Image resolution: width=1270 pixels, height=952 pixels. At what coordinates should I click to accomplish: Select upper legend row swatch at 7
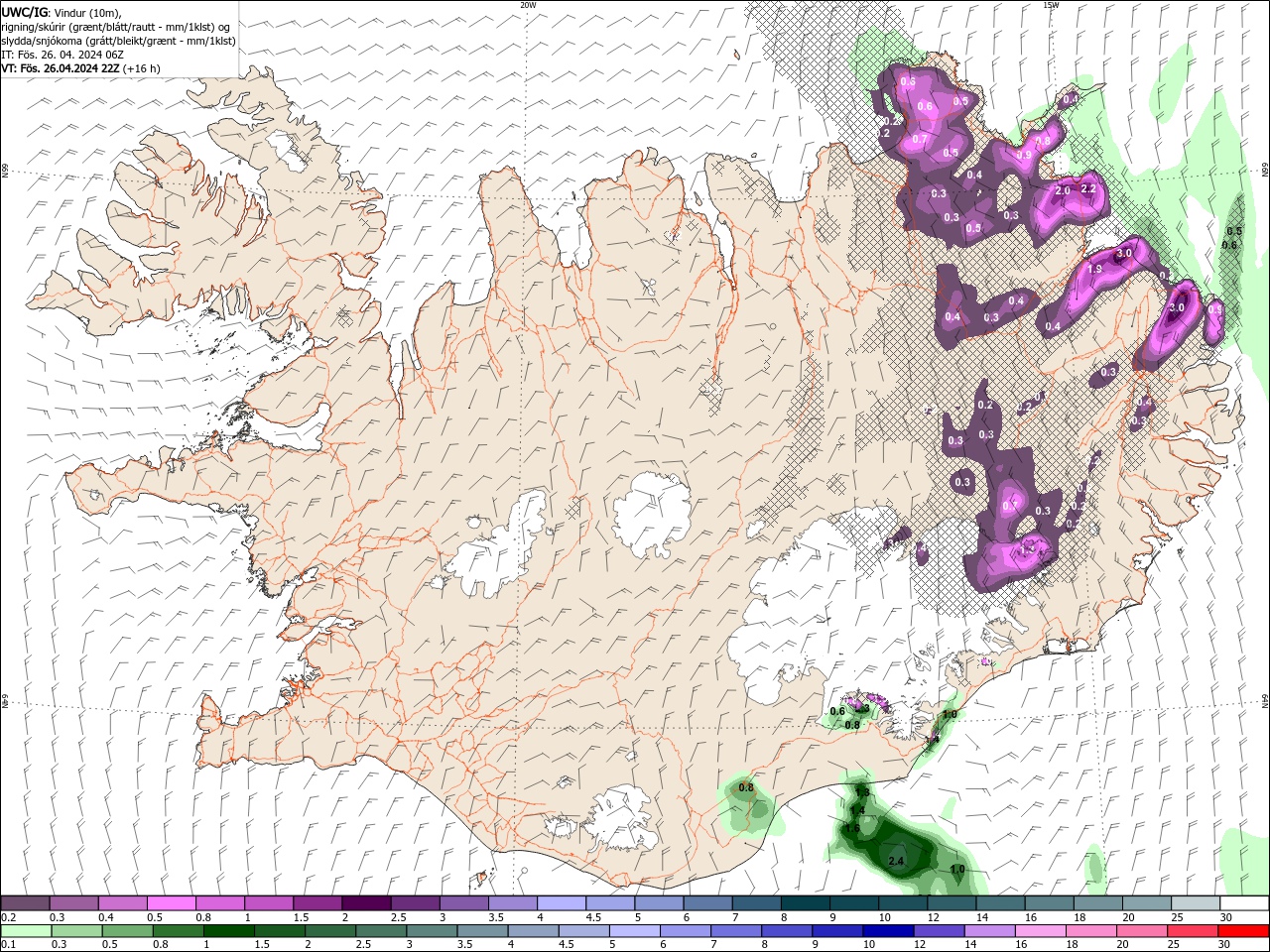[755, 902]
